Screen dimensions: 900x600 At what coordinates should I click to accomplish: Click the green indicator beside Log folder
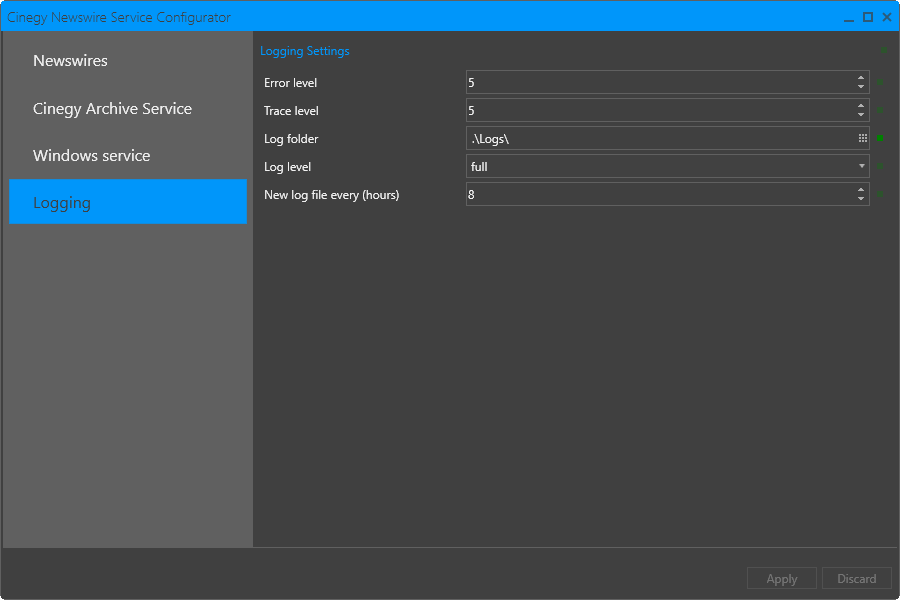pyautogui.click(x=880, y=138)
